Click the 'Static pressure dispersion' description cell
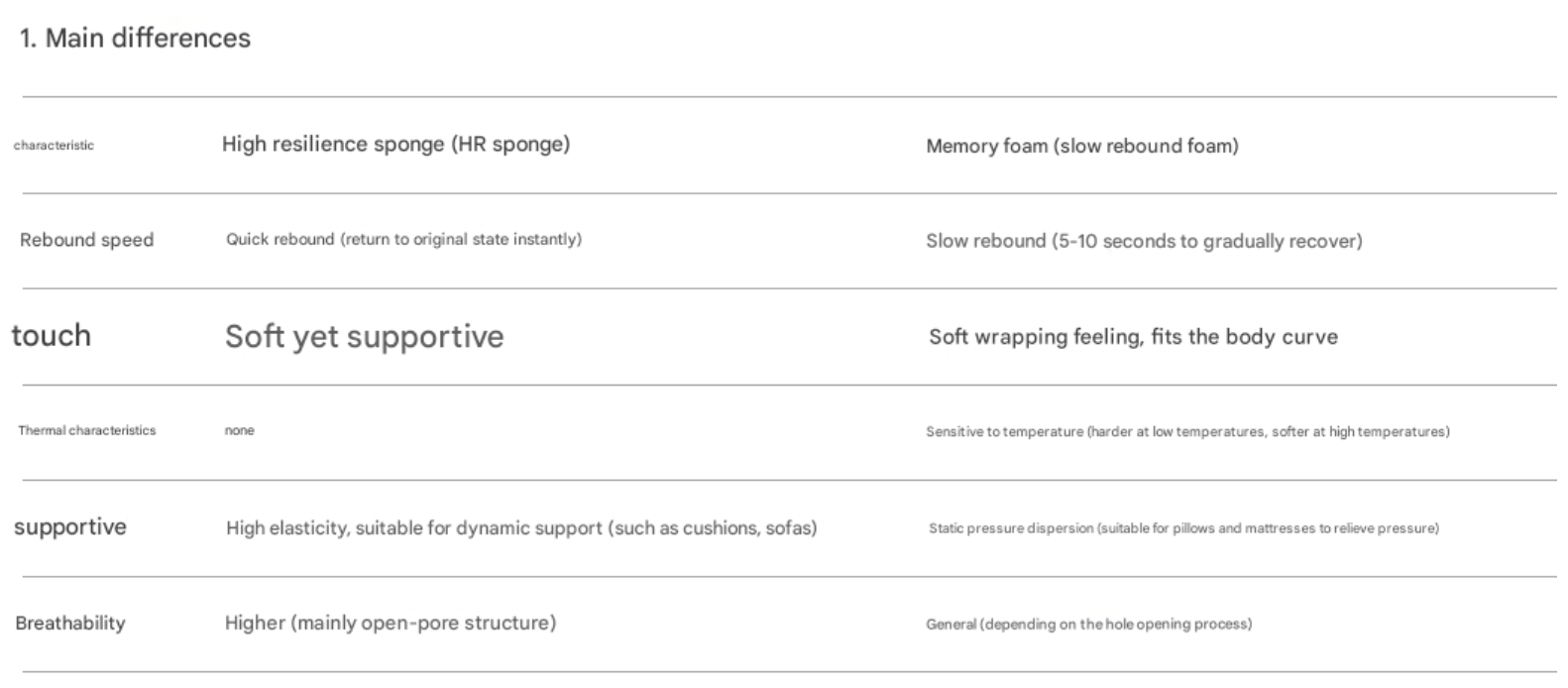Image resolution: width=1568 pixels, height=688 pixels. 1182,528
